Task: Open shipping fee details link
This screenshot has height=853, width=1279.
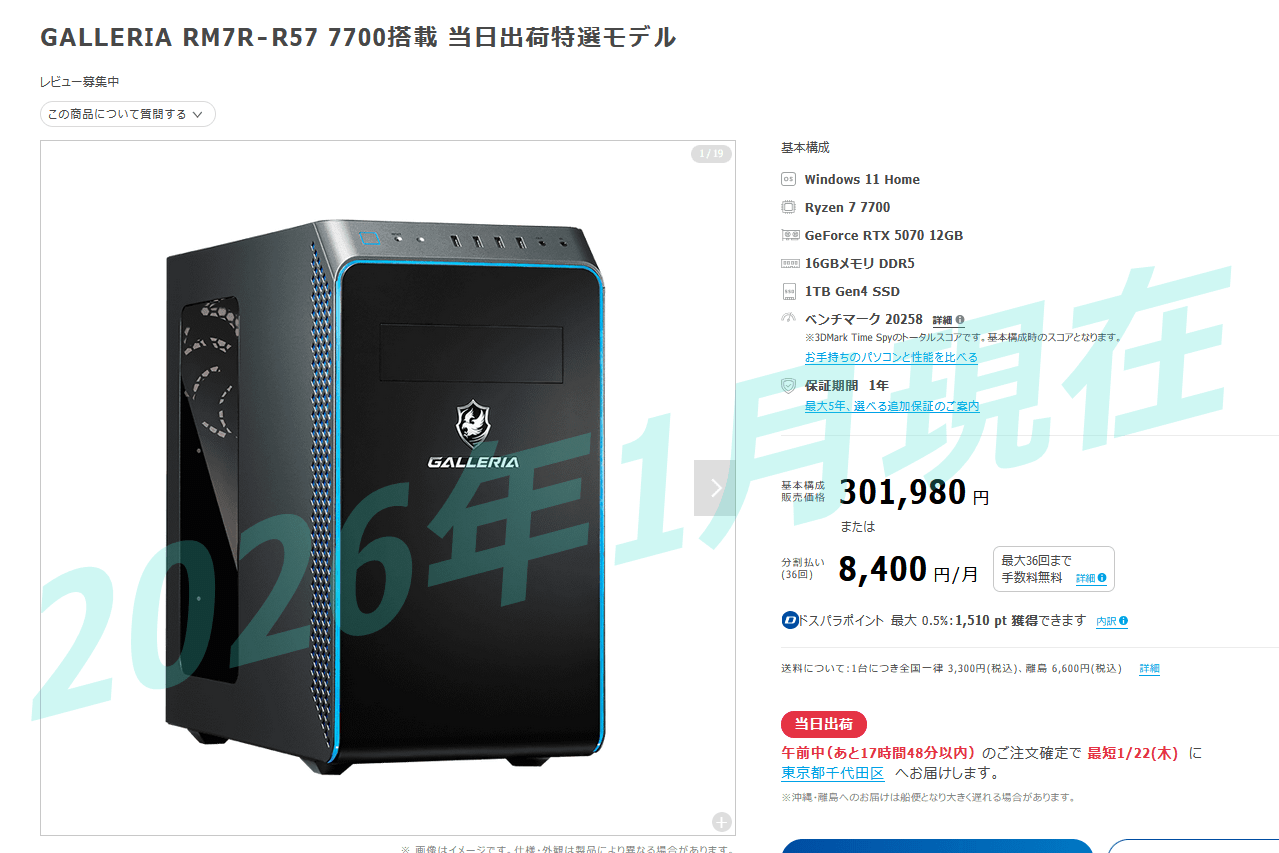Action: [1149, 668]
